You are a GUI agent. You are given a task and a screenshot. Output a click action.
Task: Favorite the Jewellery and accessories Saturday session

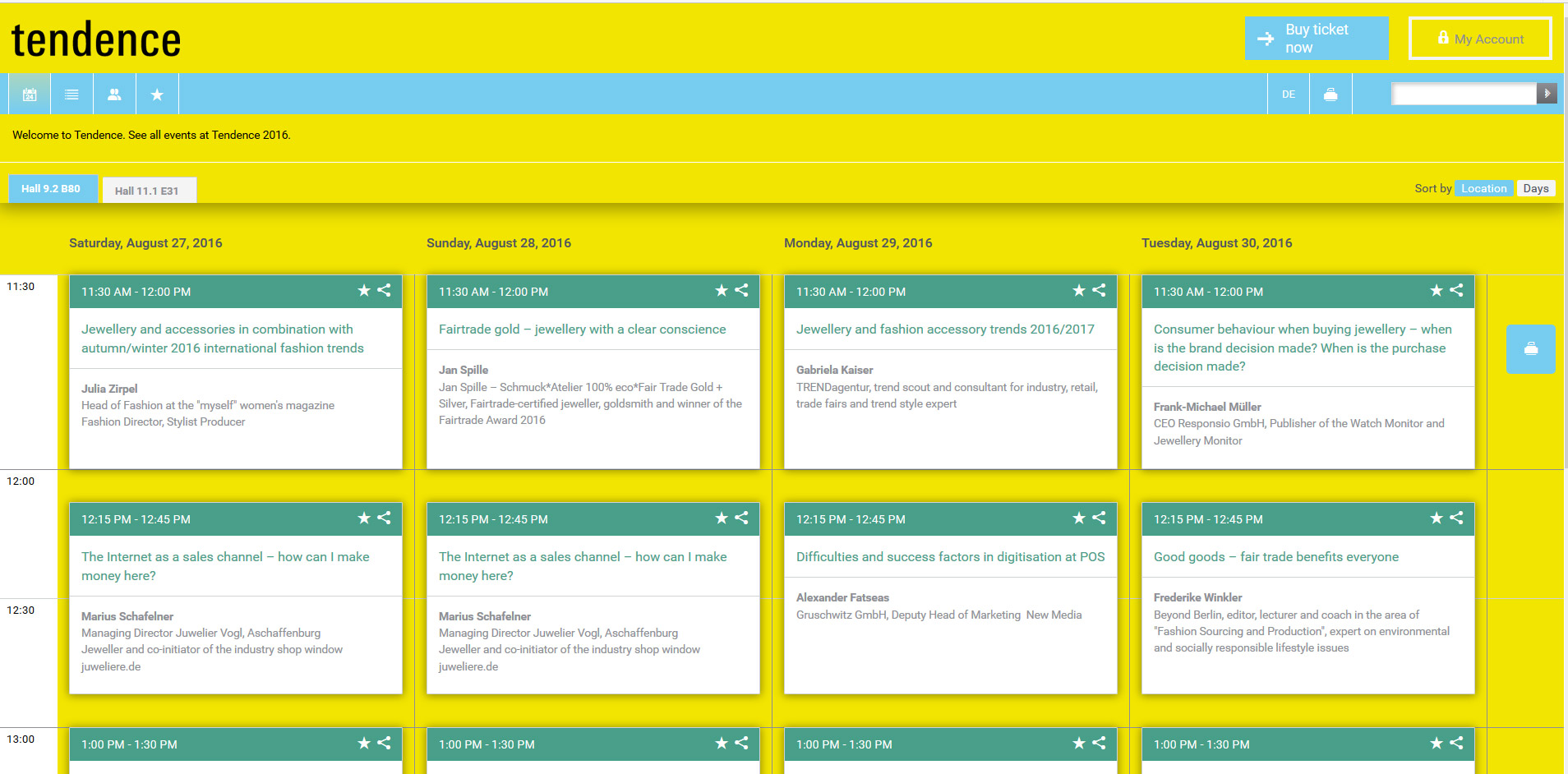(x=364, y=291)
